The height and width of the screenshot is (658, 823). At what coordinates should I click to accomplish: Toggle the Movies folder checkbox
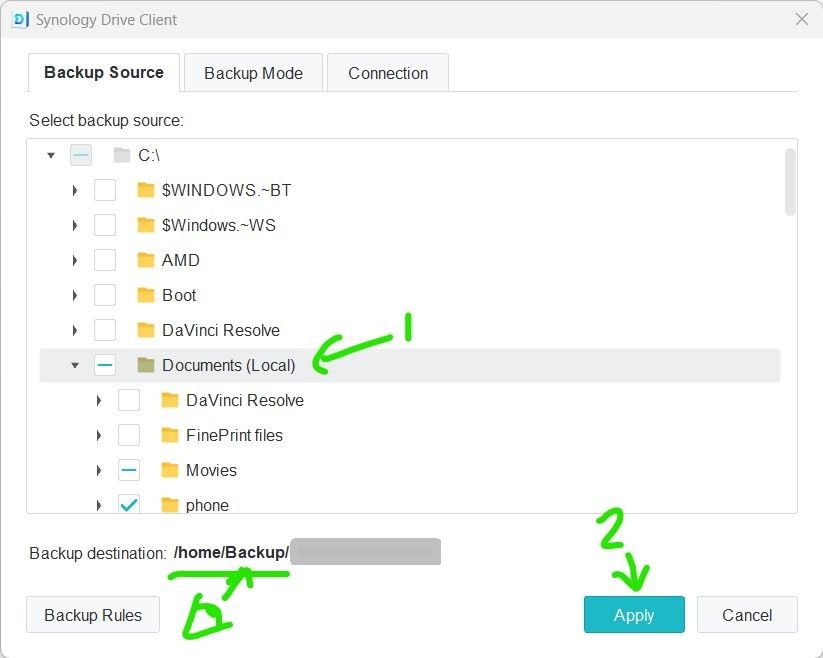[x=129, y=470]
